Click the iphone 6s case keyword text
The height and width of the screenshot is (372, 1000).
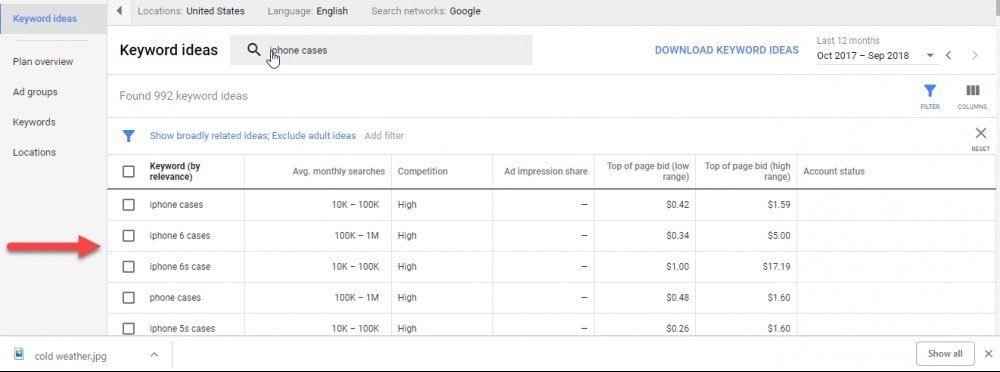[179, 267]
